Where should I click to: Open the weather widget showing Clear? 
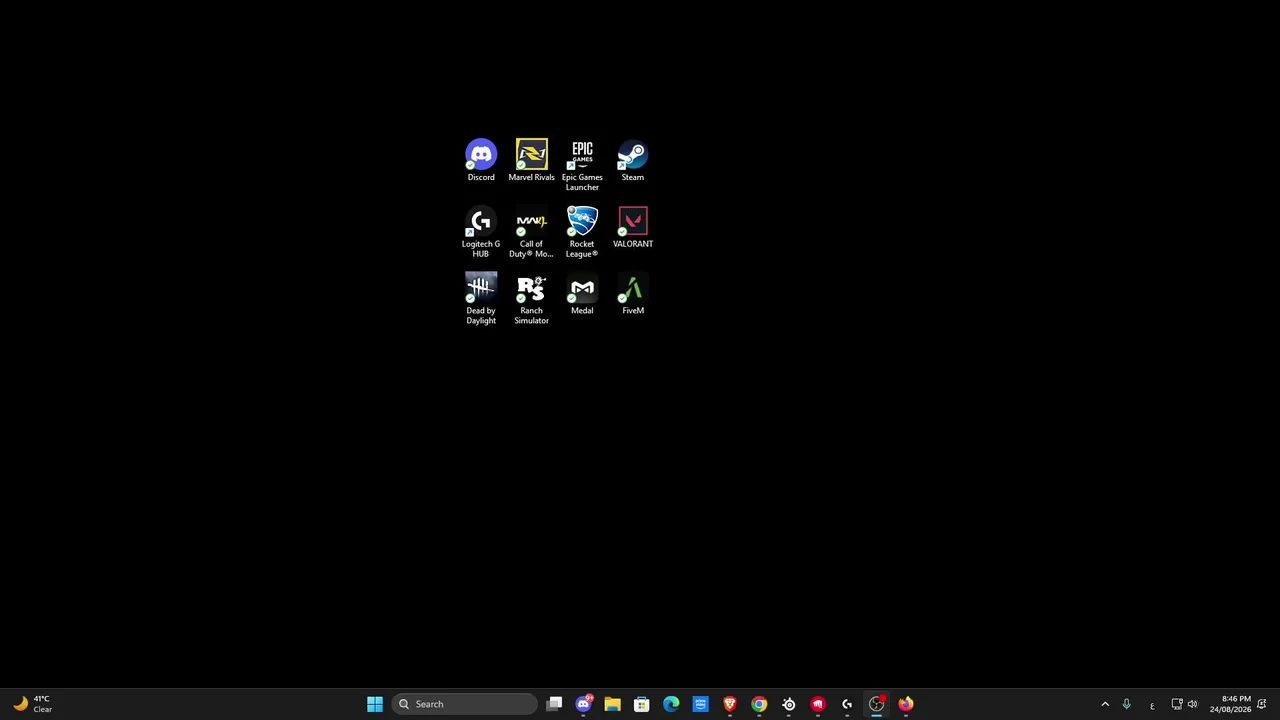(32, 704)
